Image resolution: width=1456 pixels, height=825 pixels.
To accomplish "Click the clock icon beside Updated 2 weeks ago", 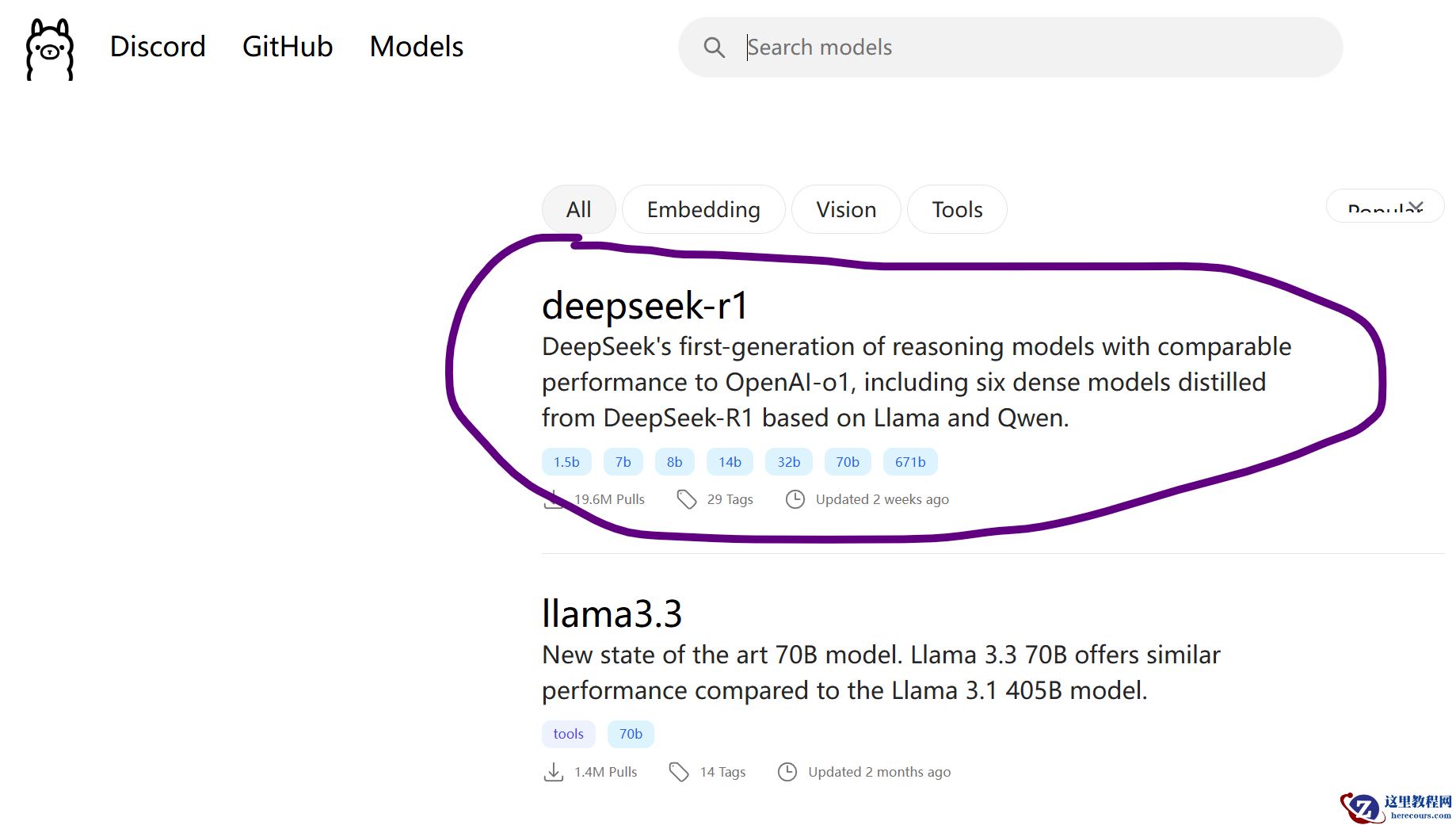I will click(795, 499).
